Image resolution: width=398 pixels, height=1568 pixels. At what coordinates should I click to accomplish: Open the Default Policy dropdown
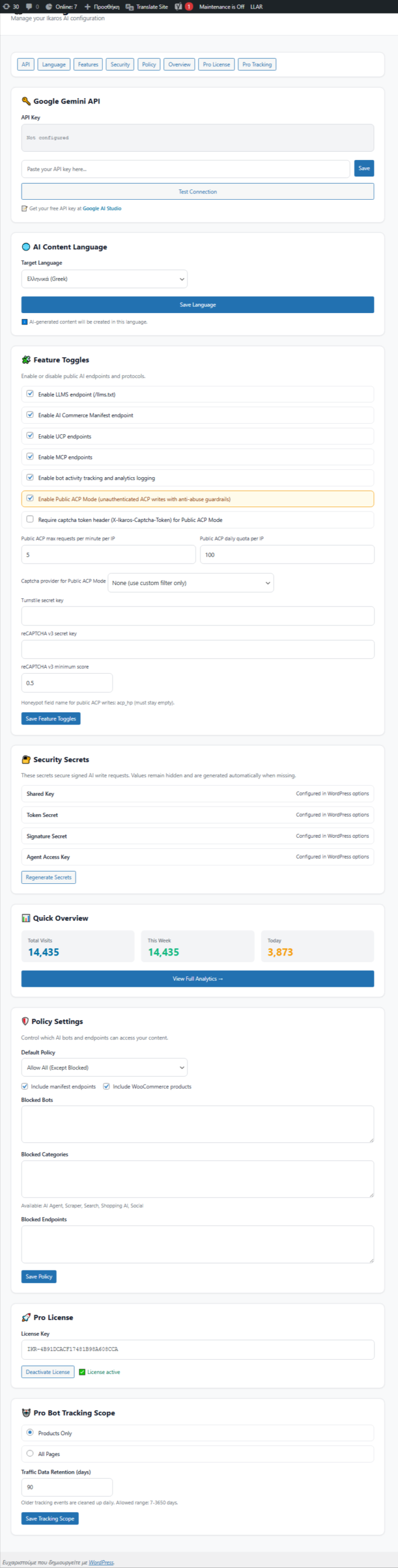(104, 1068)
